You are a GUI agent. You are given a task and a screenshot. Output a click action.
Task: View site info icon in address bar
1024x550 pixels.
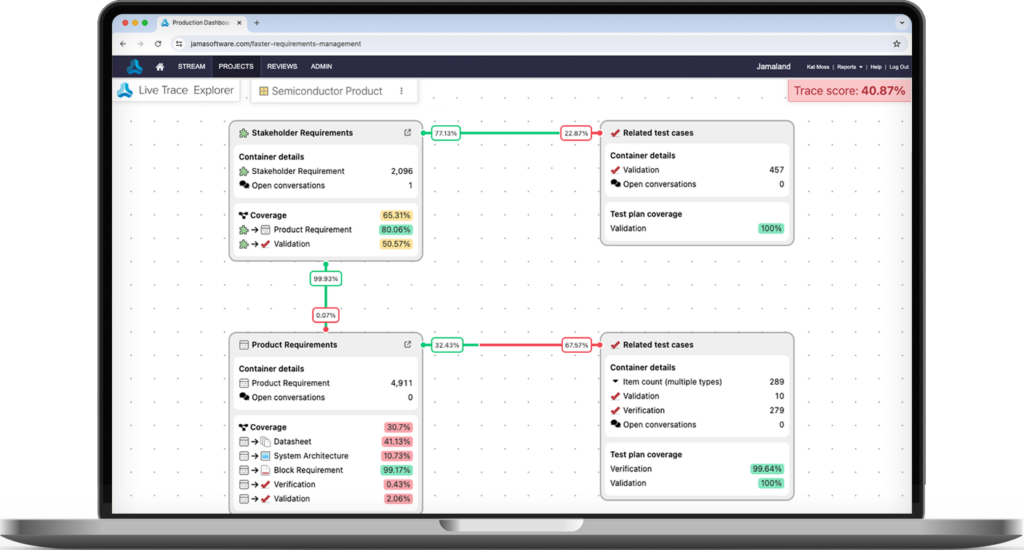click(x=179, y=44)
